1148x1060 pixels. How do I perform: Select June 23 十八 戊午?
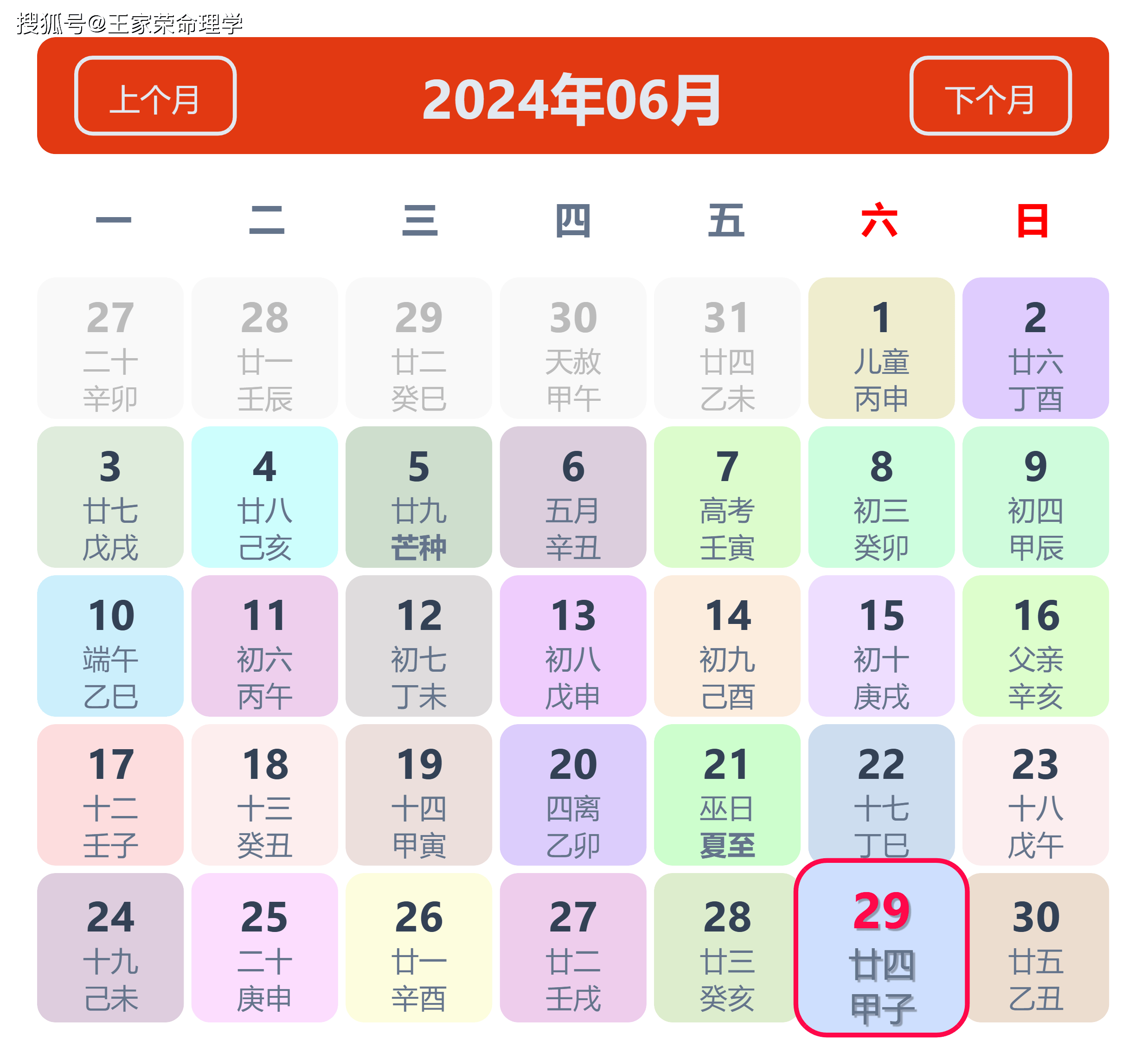tap(1036, 795)
